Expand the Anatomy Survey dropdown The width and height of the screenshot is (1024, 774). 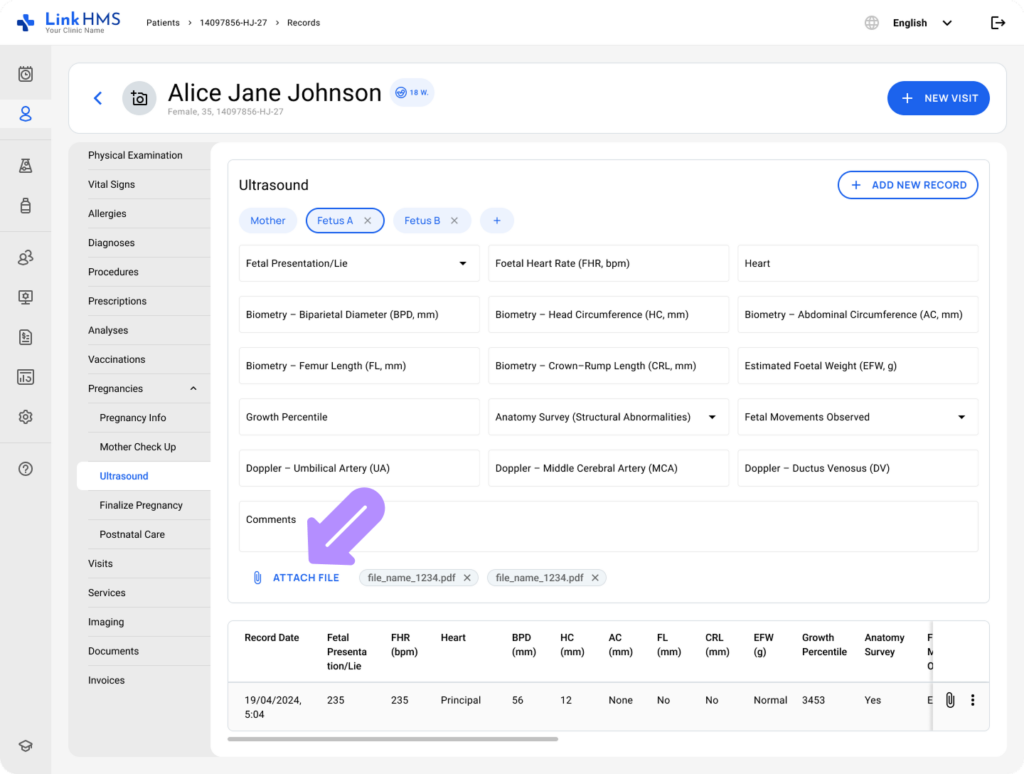point(712,417)
